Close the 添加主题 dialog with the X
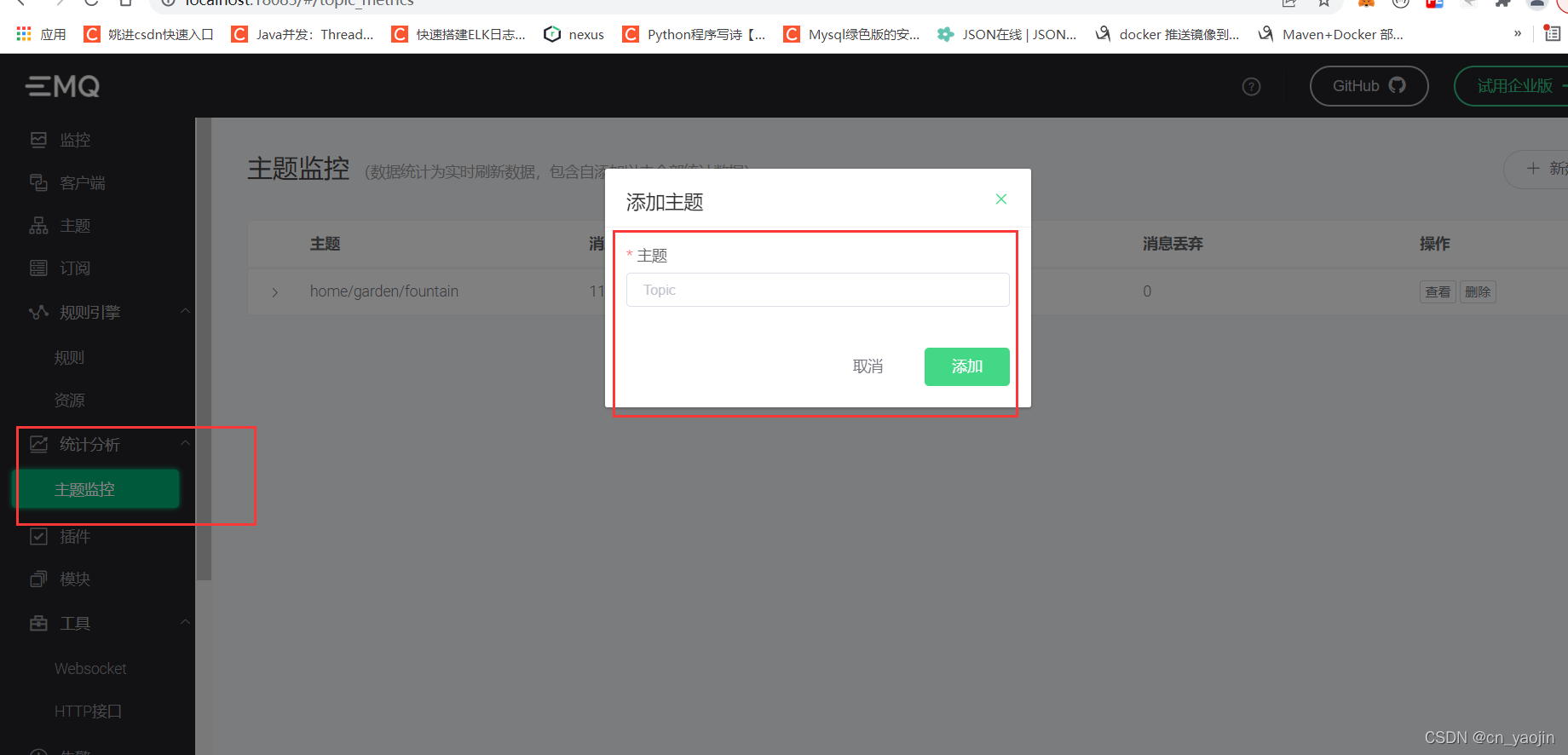 coord(1001,199)
